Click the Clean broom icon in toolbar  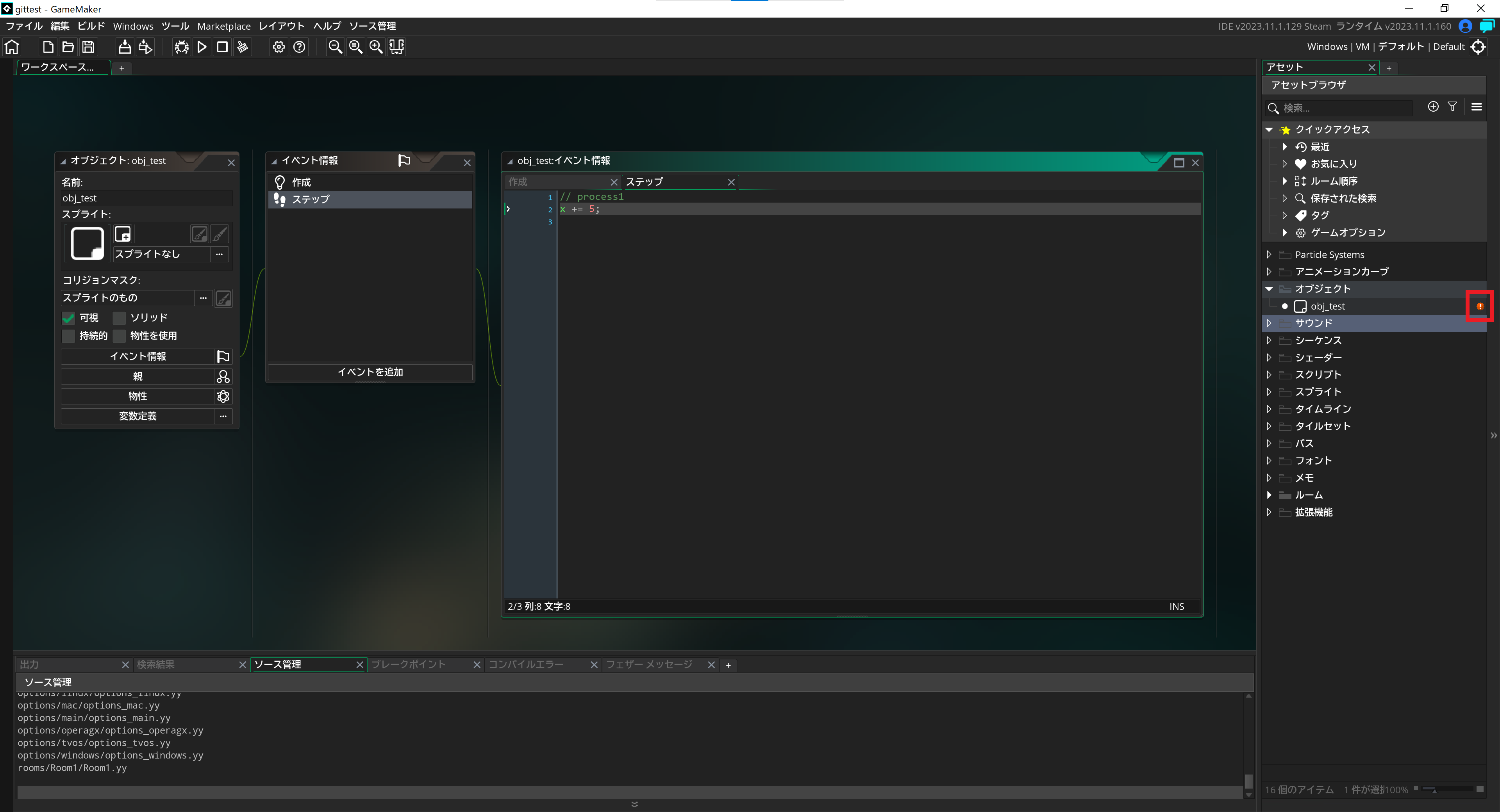click(x=242, y=47)
